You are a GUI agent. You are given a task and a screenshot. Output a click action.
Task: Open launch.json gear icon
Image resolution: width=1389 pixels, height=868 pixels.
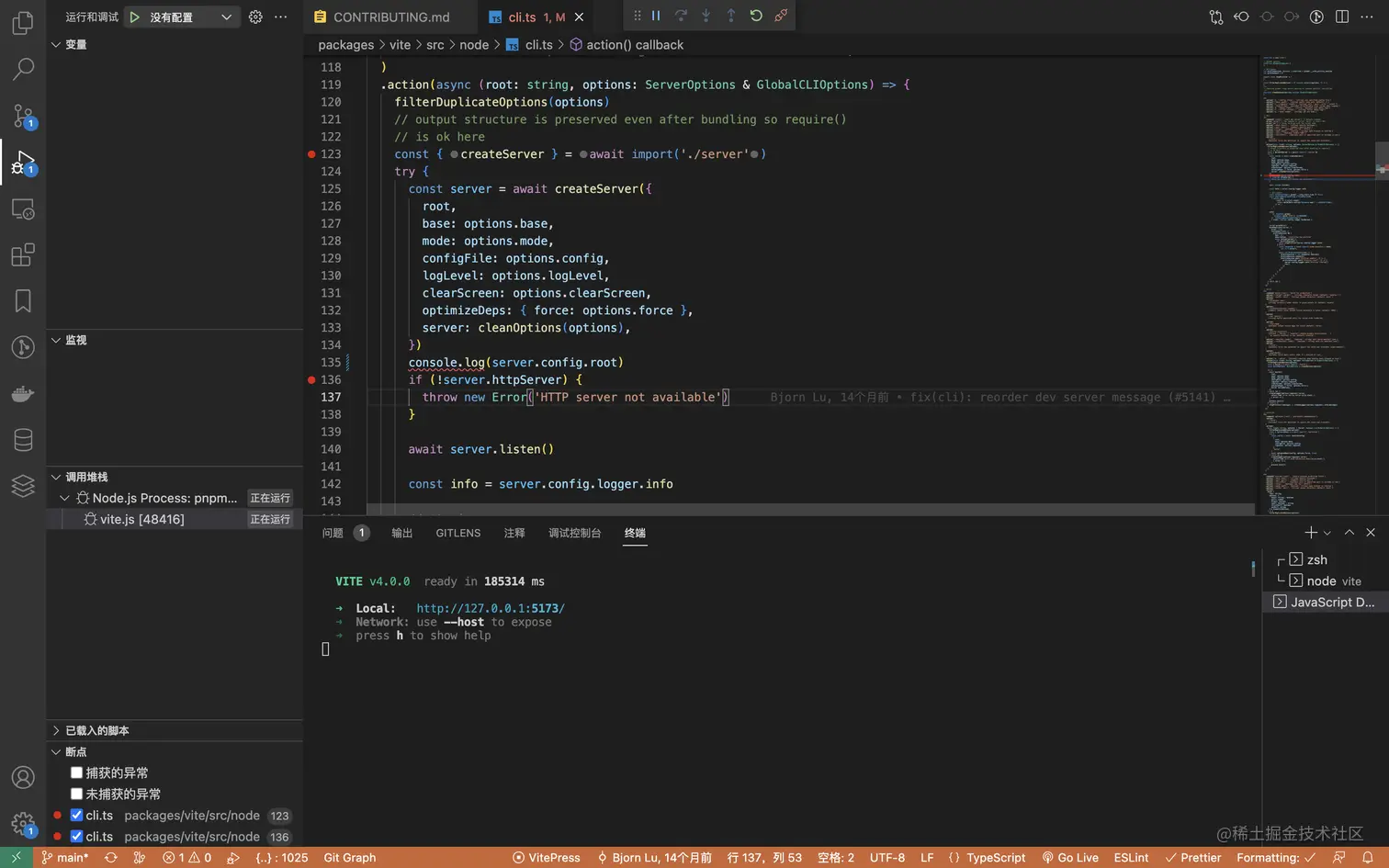255,17
